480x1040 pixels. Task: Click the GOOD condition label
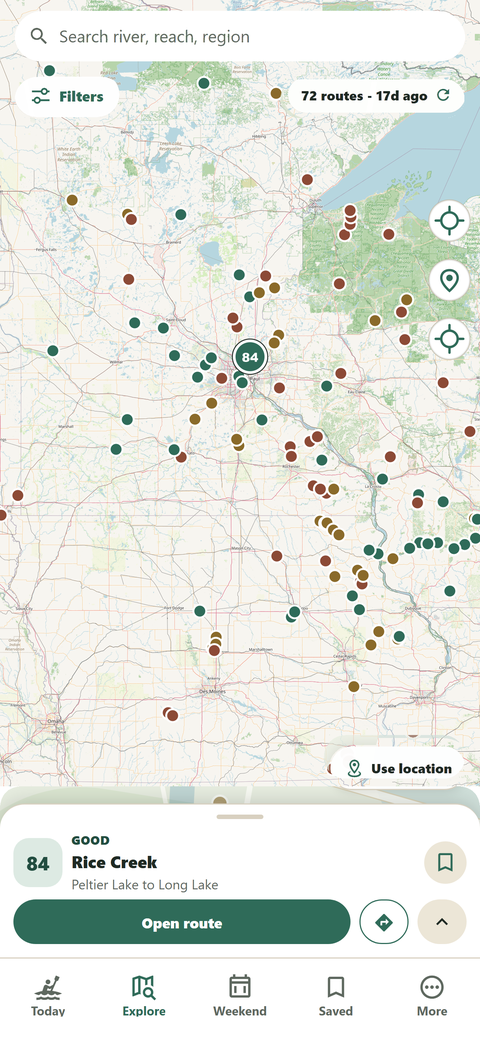tap(91, 840)
